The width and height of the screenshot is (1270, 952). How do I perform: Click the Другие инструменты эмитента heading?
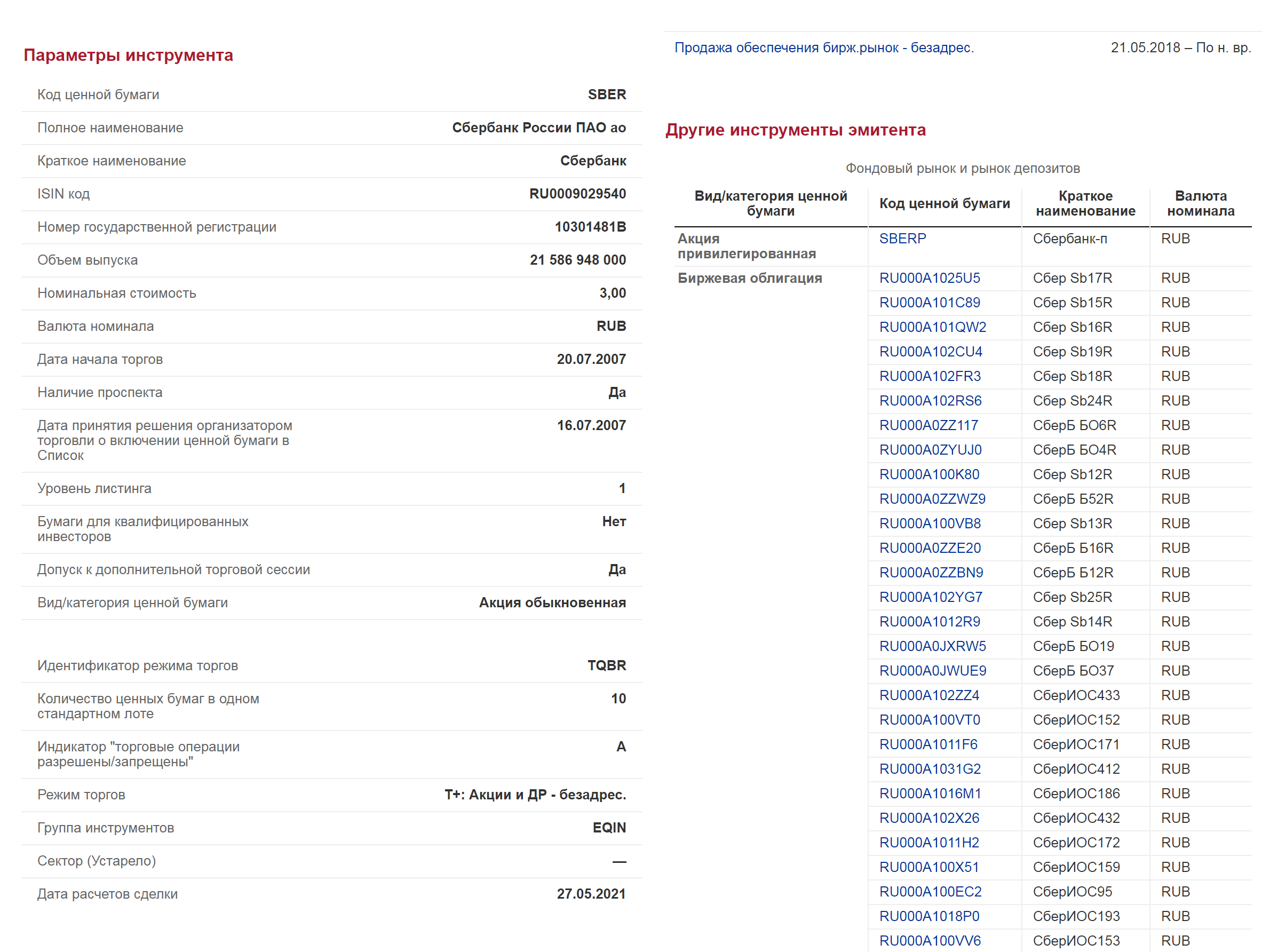click(x=795, y=130)
